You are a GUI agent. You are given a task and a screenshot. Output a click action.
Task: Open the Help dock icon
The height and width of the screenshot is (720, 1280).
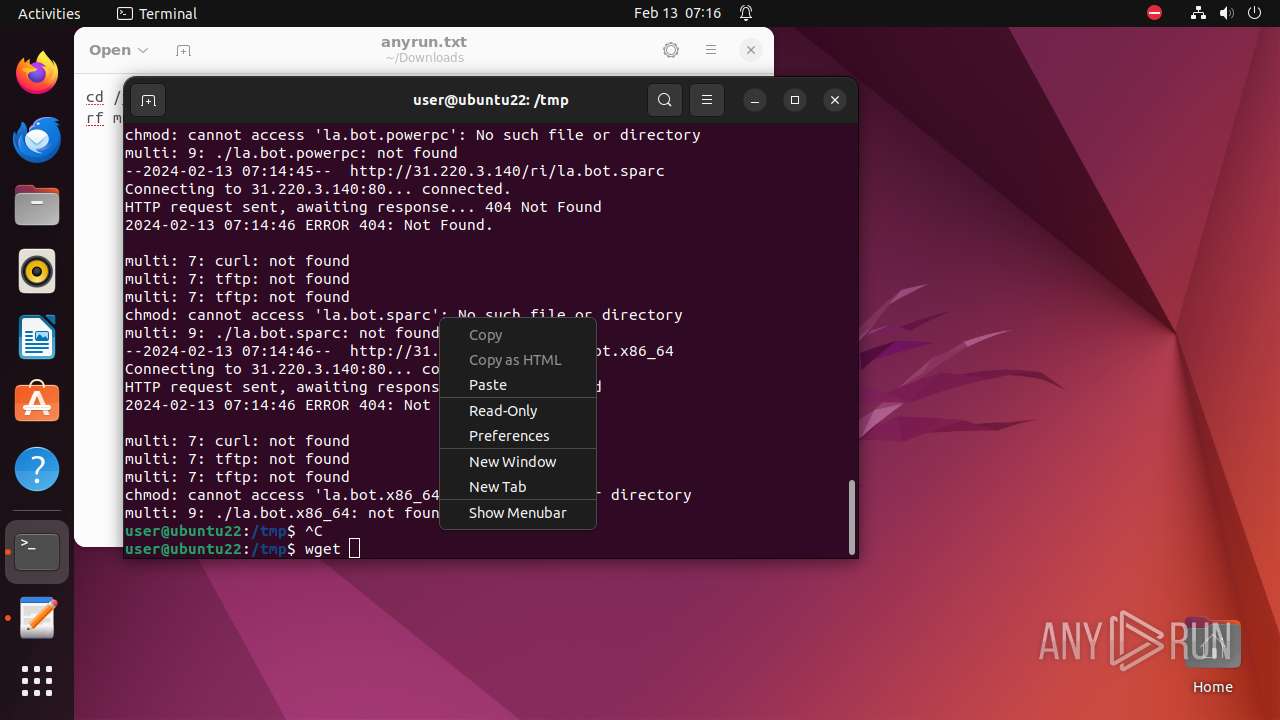pos(37,470)
